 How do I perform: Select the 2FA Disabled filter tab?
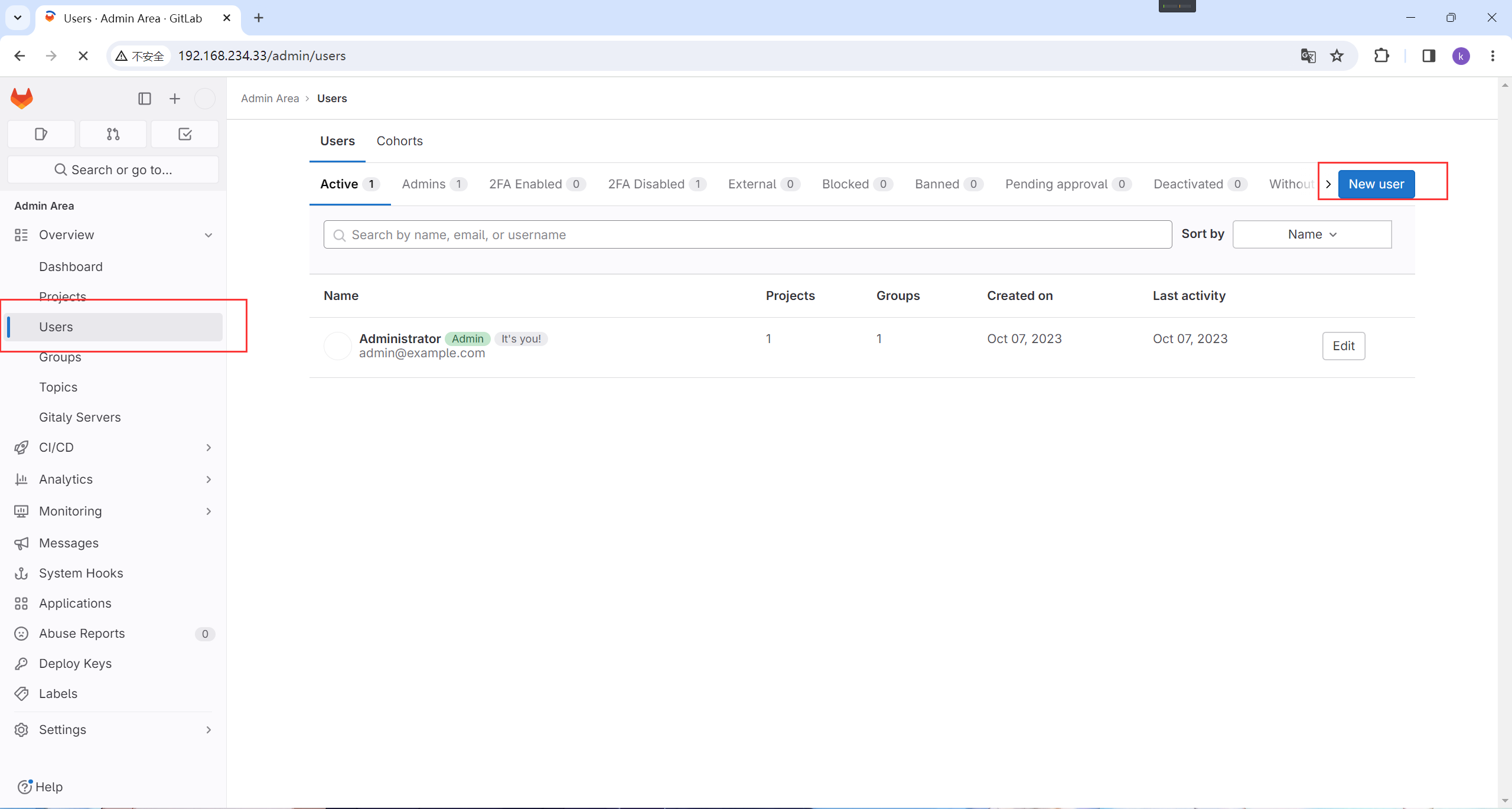pos(656,184)
